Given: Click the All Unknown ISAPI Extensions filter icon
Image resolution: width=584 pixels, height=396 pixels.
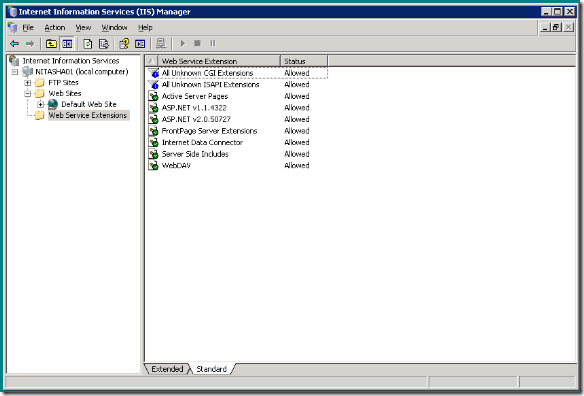Looking at the screenshot, I should click(153, 85).
